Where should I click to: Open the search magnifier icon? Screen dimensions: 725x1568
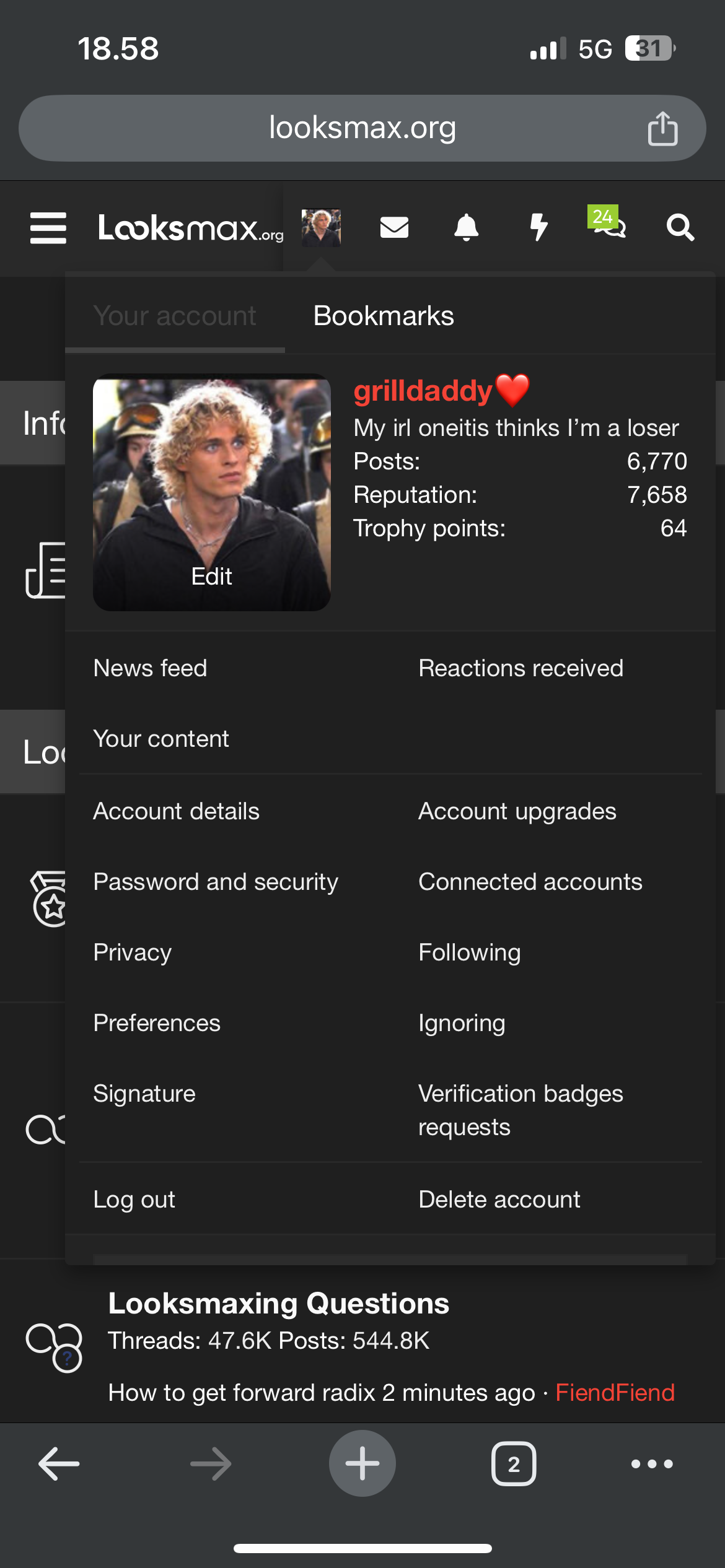[680, 228]
